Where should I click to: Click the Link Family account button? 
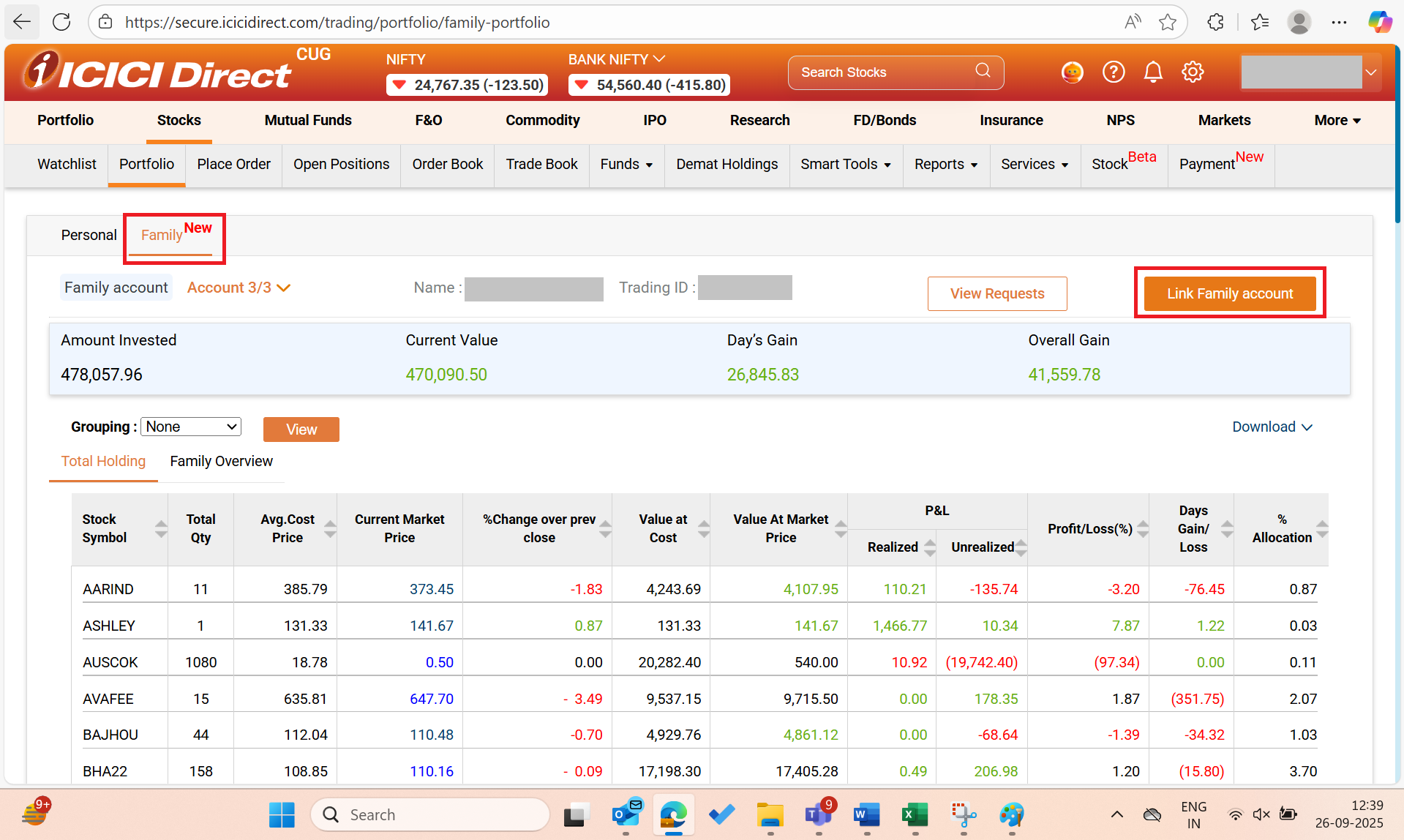pyautogui.click(x=1229, y=293)
